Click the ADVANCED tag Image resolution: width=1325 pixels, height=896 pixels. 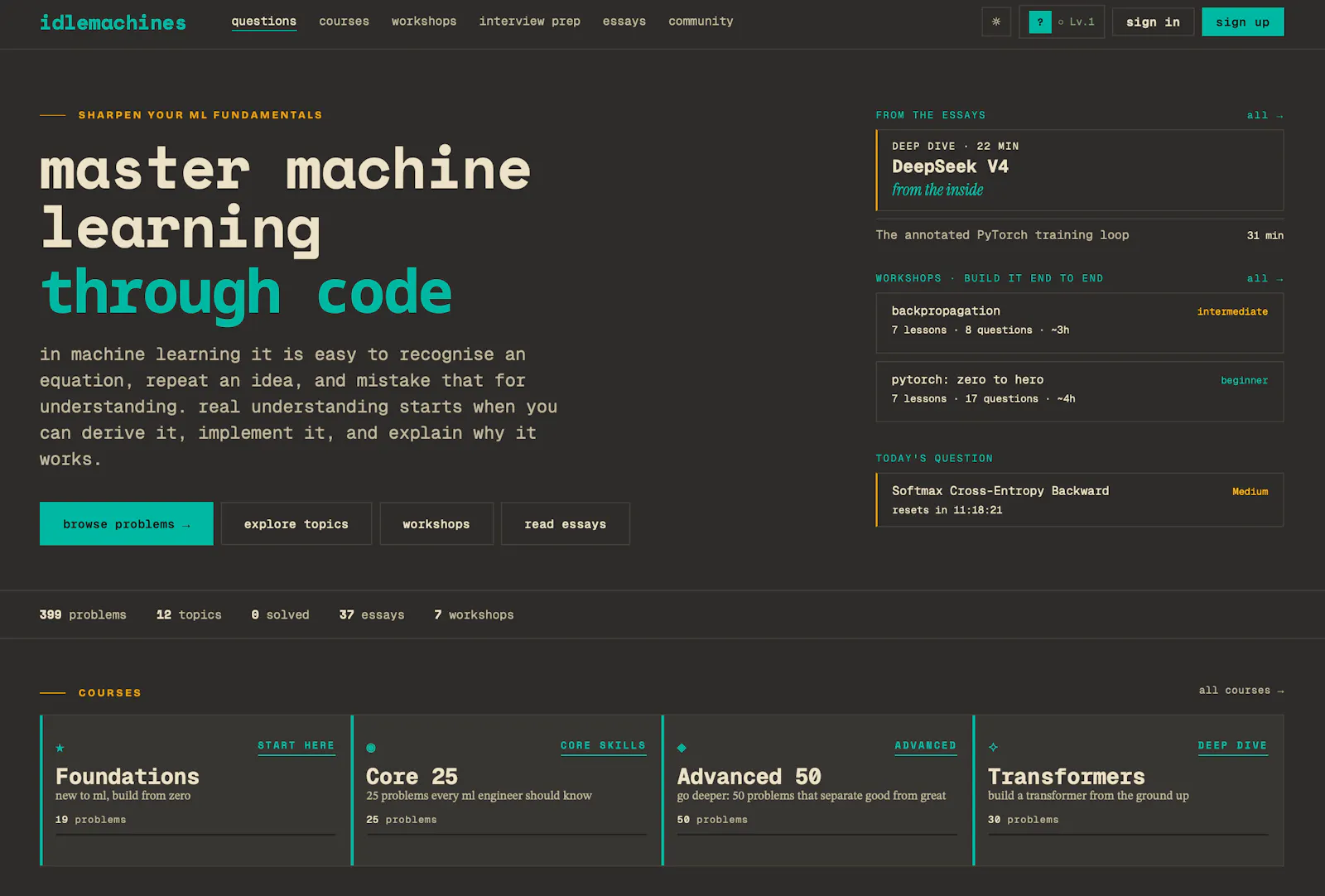(x=925, y=745)
